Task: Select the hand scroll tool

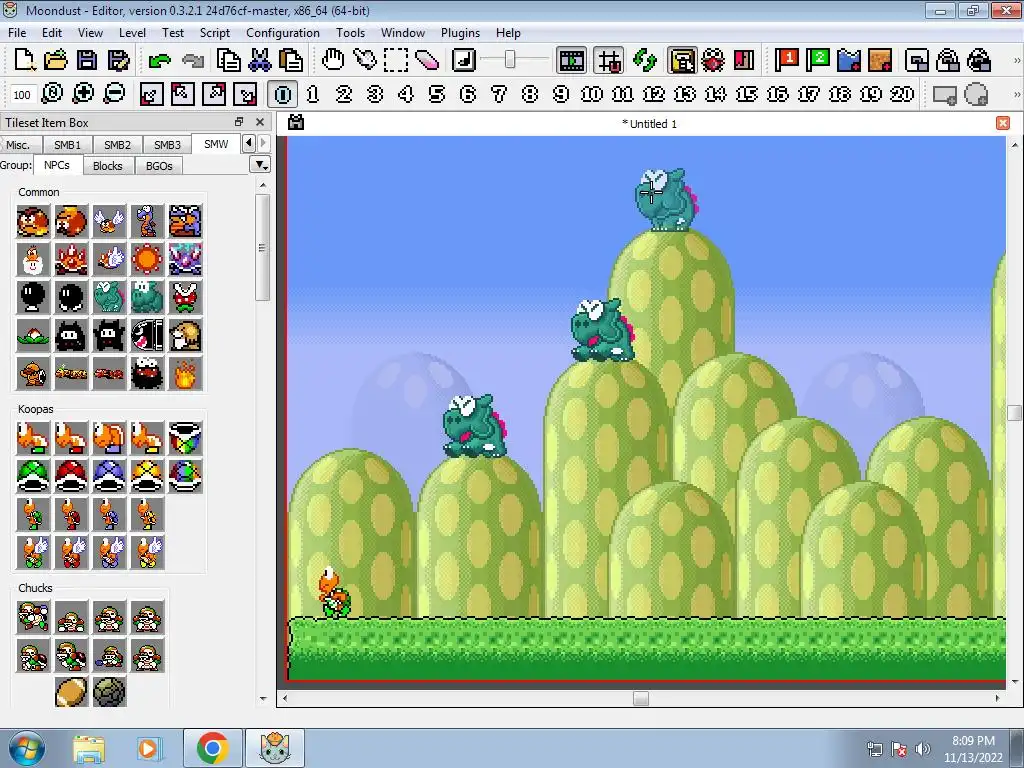Action: pos(333,60)
